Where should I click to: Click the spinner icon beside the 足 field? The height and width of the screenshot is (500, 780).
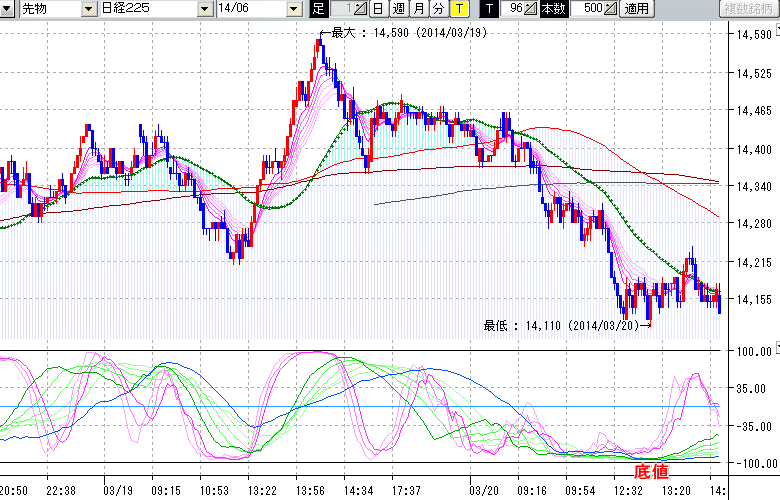tap(361, 9)
